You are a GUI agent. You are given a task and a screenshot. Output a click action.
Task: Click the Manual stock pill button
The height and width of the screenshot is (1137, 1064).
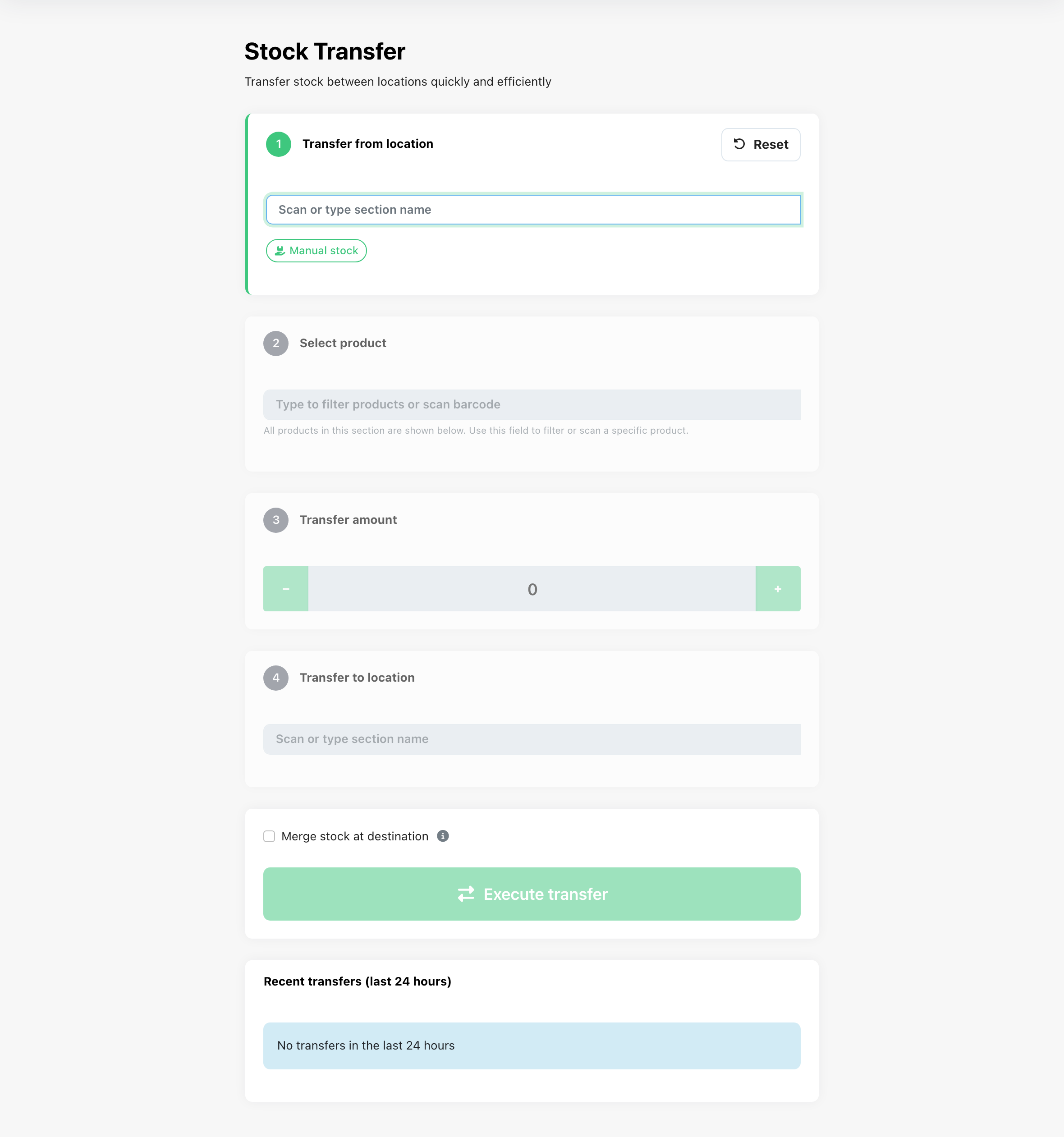(x=316, y=251)
